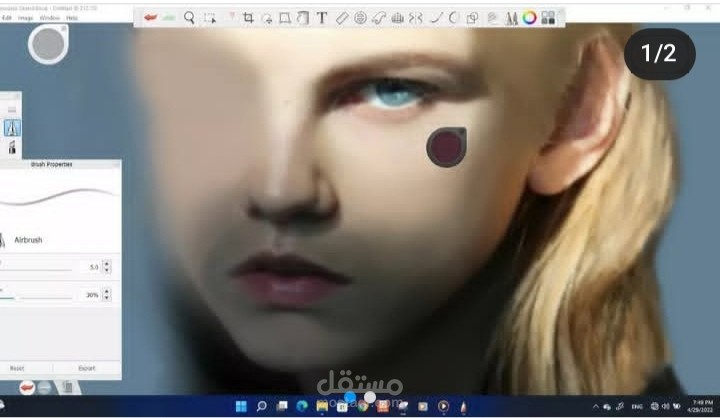Select the Distort tool
The image size is (720, 418).
(x=285, y=18)
